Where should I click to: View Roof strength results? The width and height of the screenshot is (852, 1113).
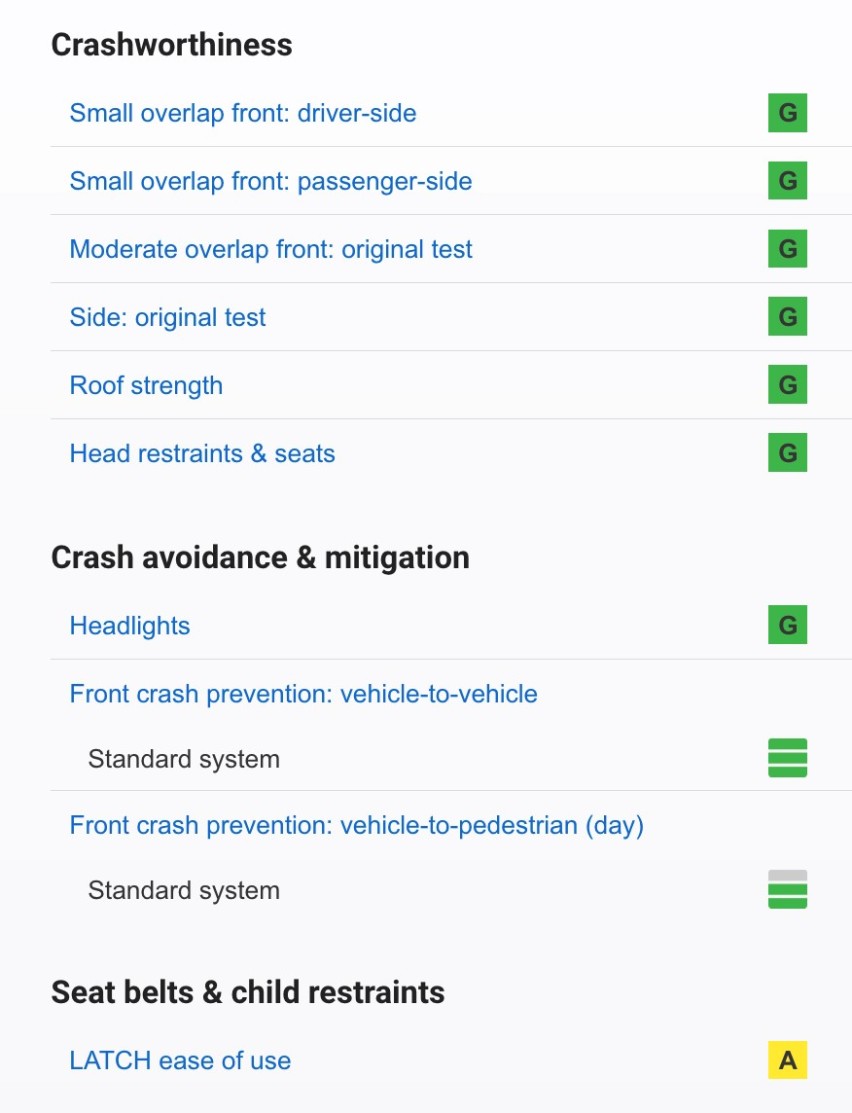146,385
